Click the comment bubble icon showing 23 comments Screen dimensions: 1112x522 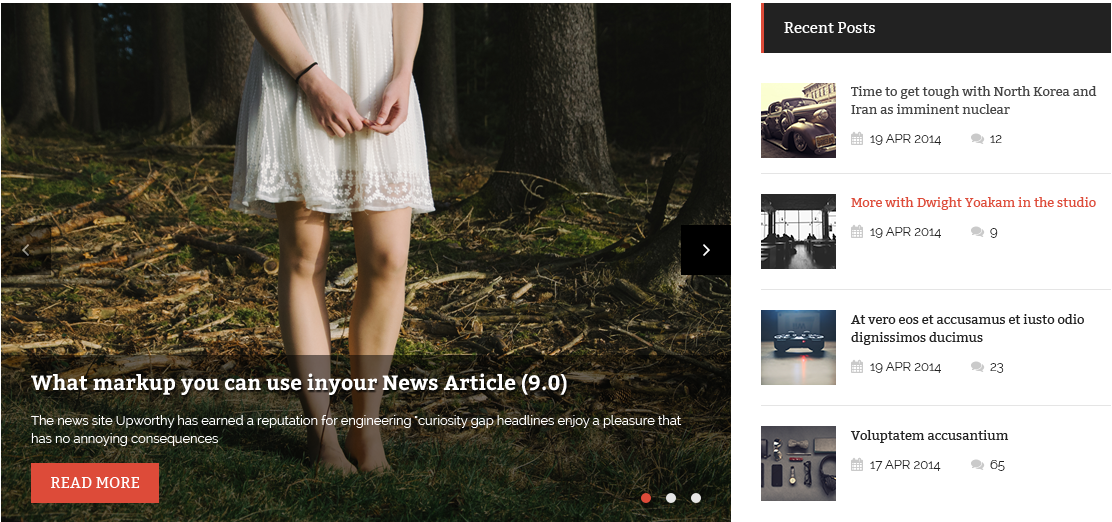click(x=977, y=367)
